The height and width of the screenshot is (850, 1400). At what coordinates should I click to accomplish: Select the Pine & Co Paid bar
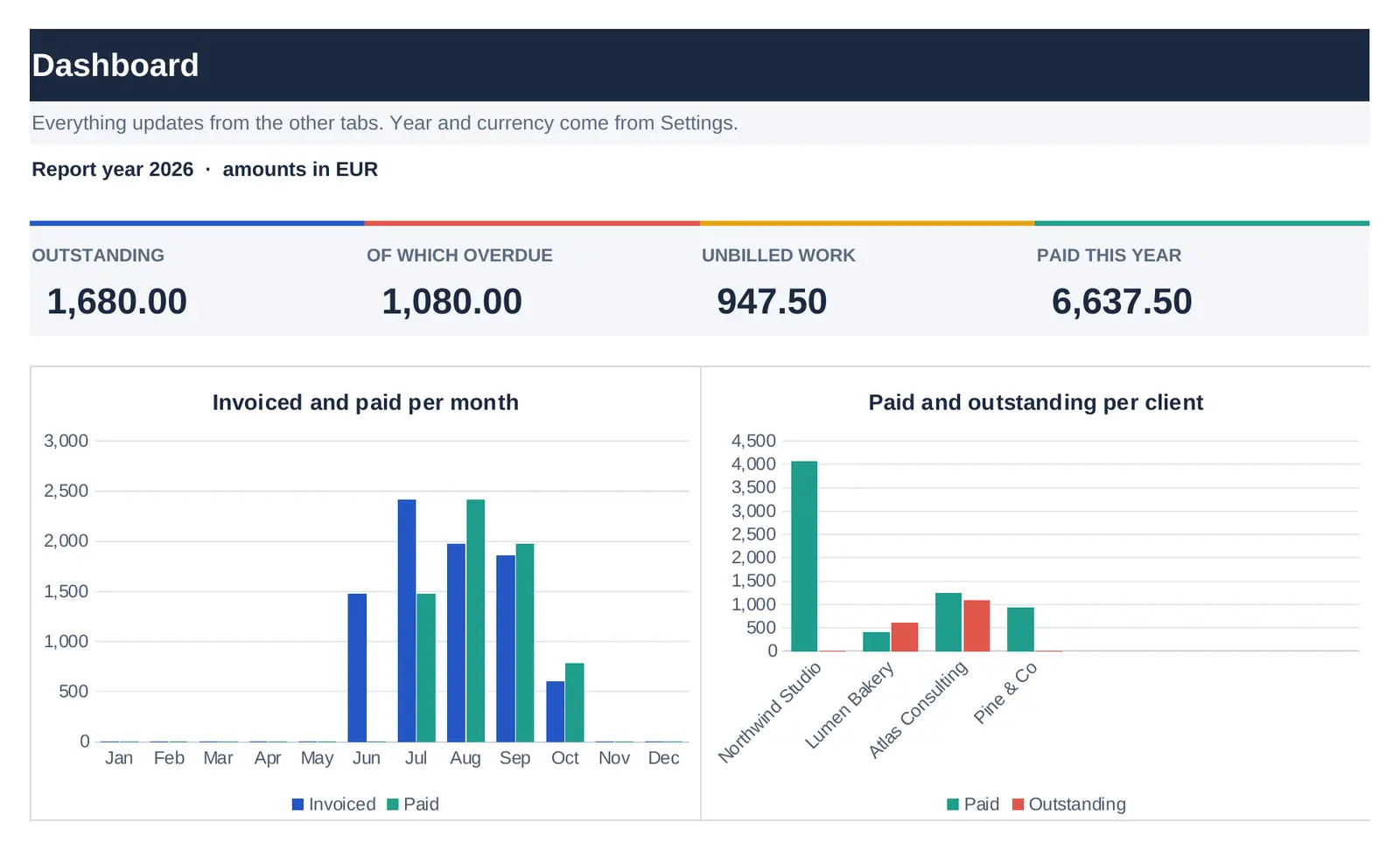tap(1020, 630)
